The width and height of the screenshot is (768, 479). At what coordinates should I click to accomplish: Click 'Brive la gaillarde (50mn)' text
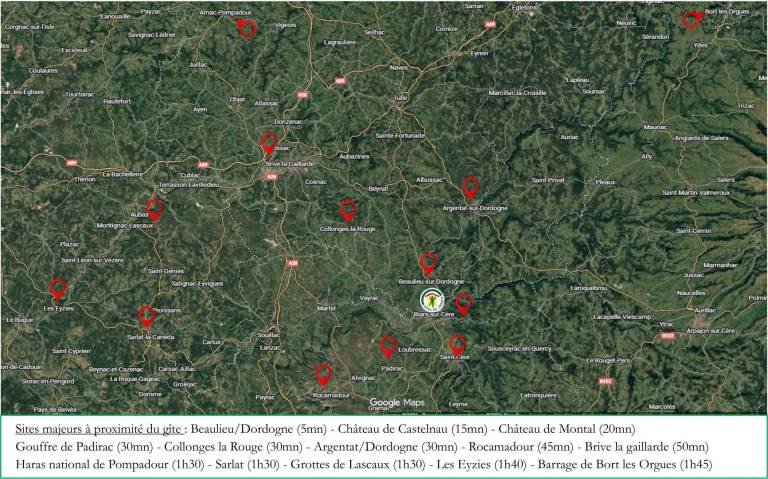click(x=647, y=447)
